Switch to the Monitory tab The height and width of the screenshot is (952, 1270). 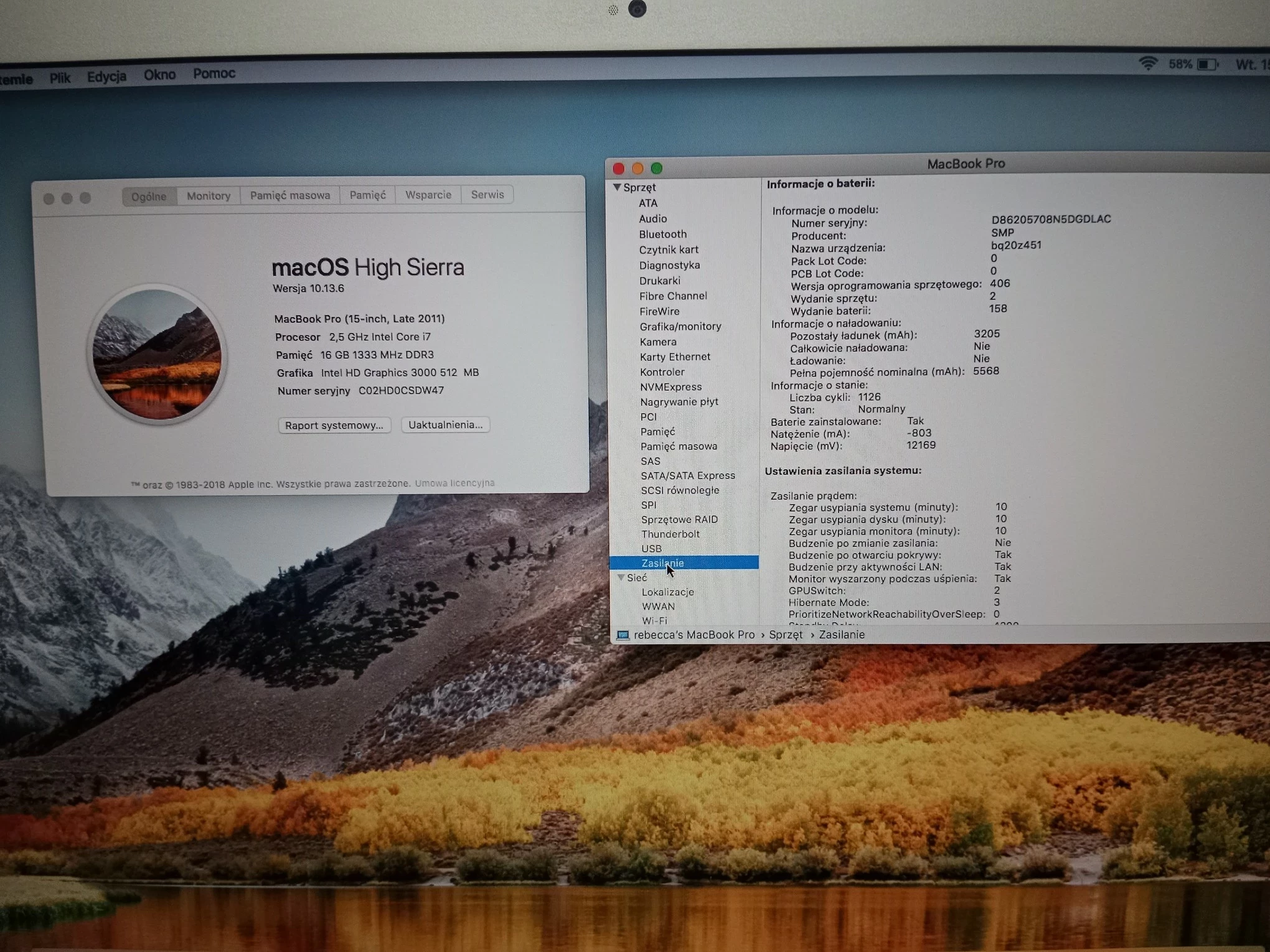tap(208, 195)
